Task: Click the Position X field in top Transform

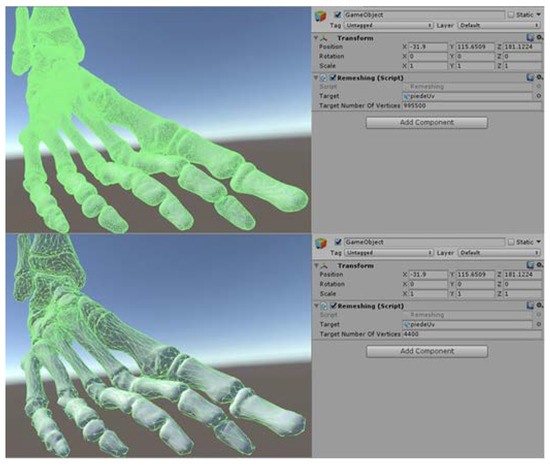Action: [x=428, y=47]
